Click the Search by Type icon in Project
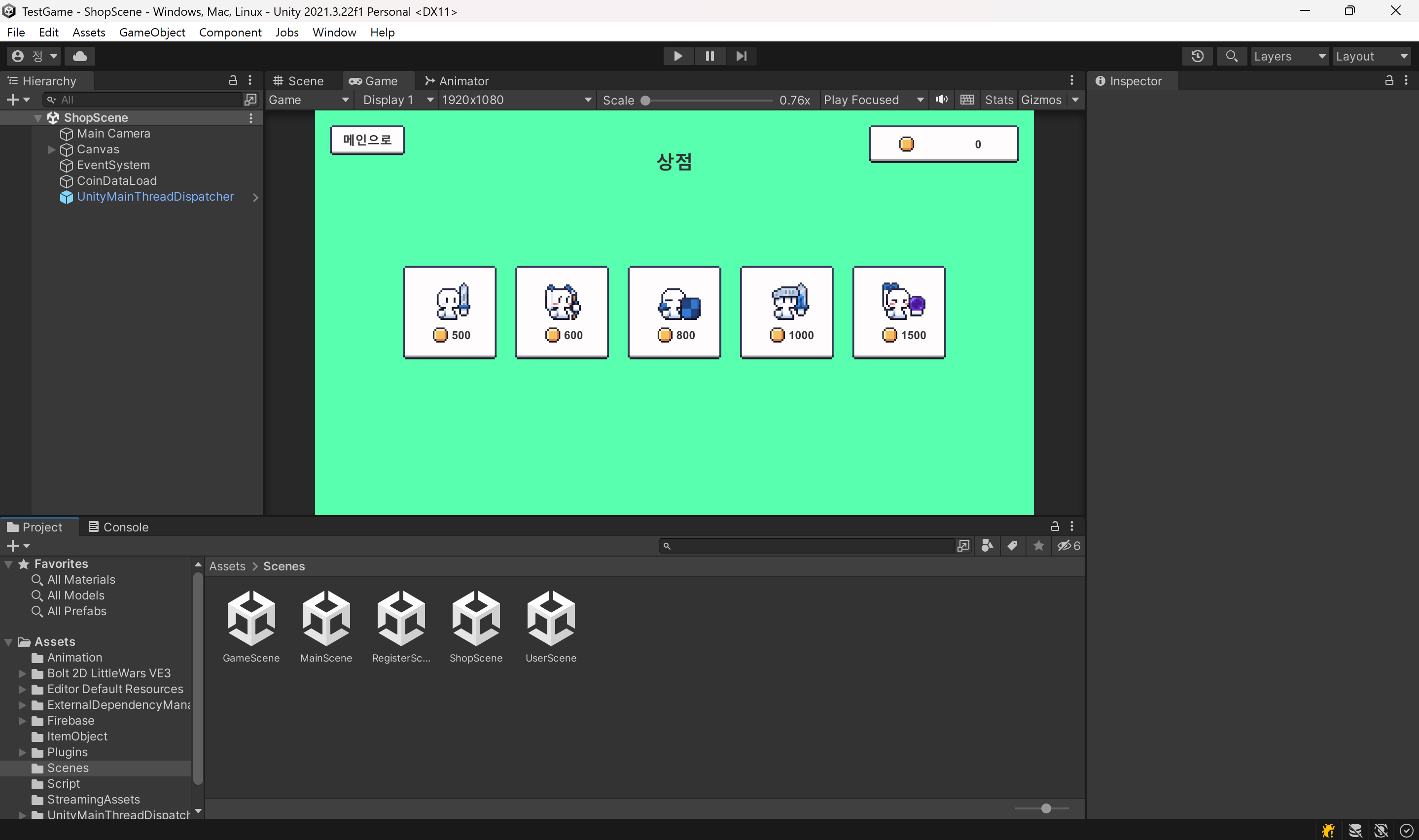 tap(987, 546)
